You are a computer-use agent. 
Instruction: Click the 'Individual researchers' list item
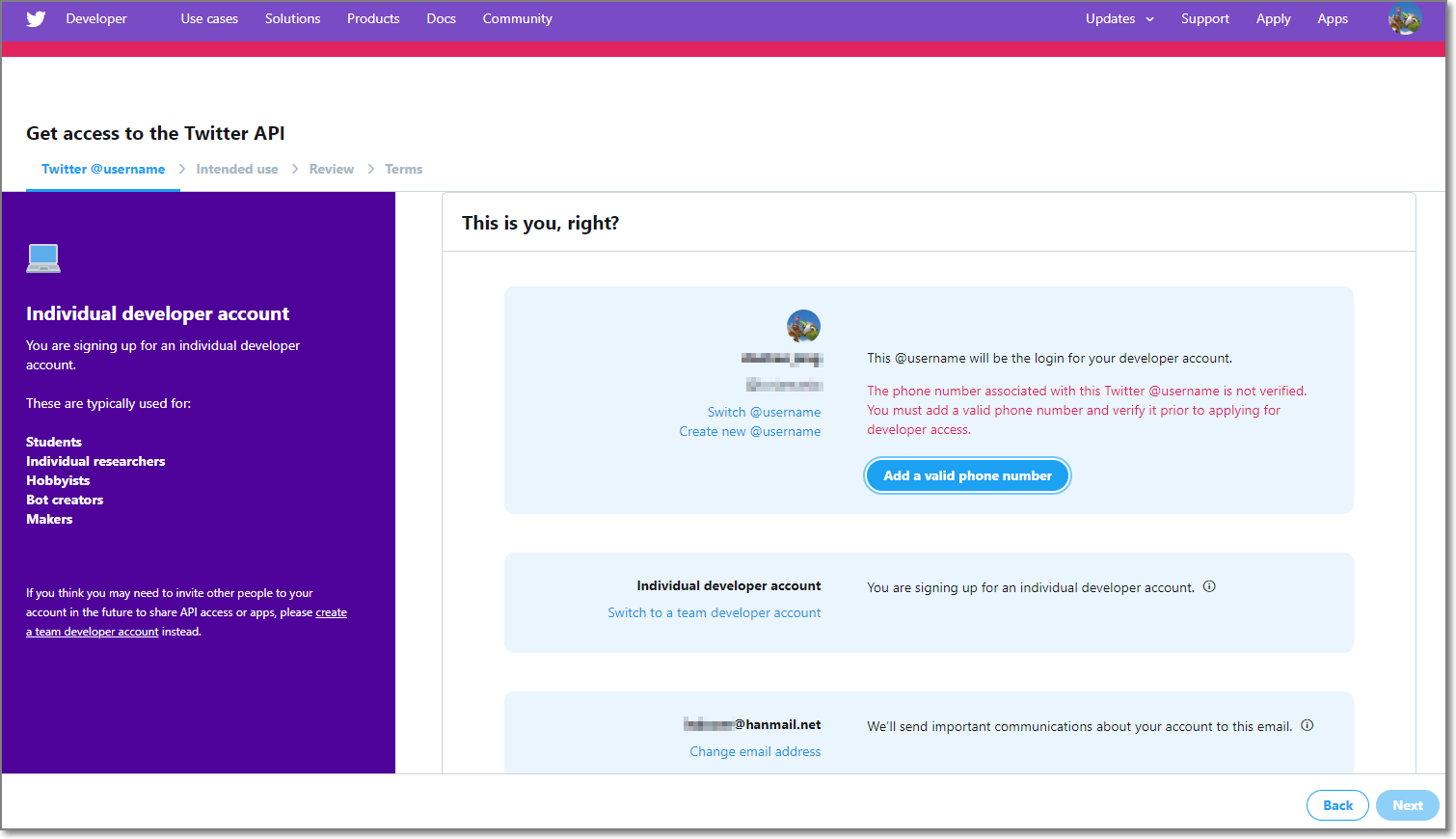[95, 461]
